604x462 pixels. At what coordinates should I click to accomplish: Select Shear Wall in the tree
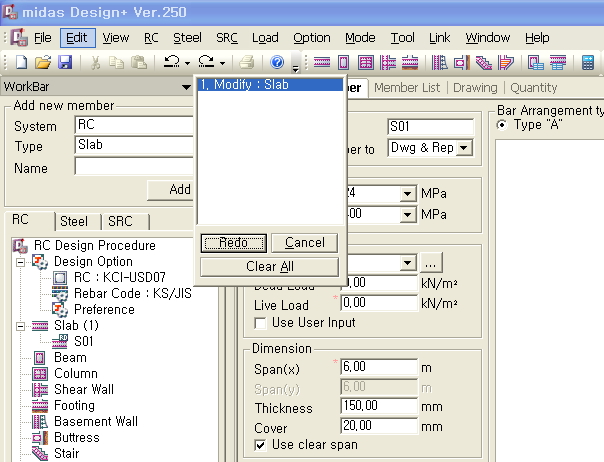pyautogui.click(x=84, y=390)
